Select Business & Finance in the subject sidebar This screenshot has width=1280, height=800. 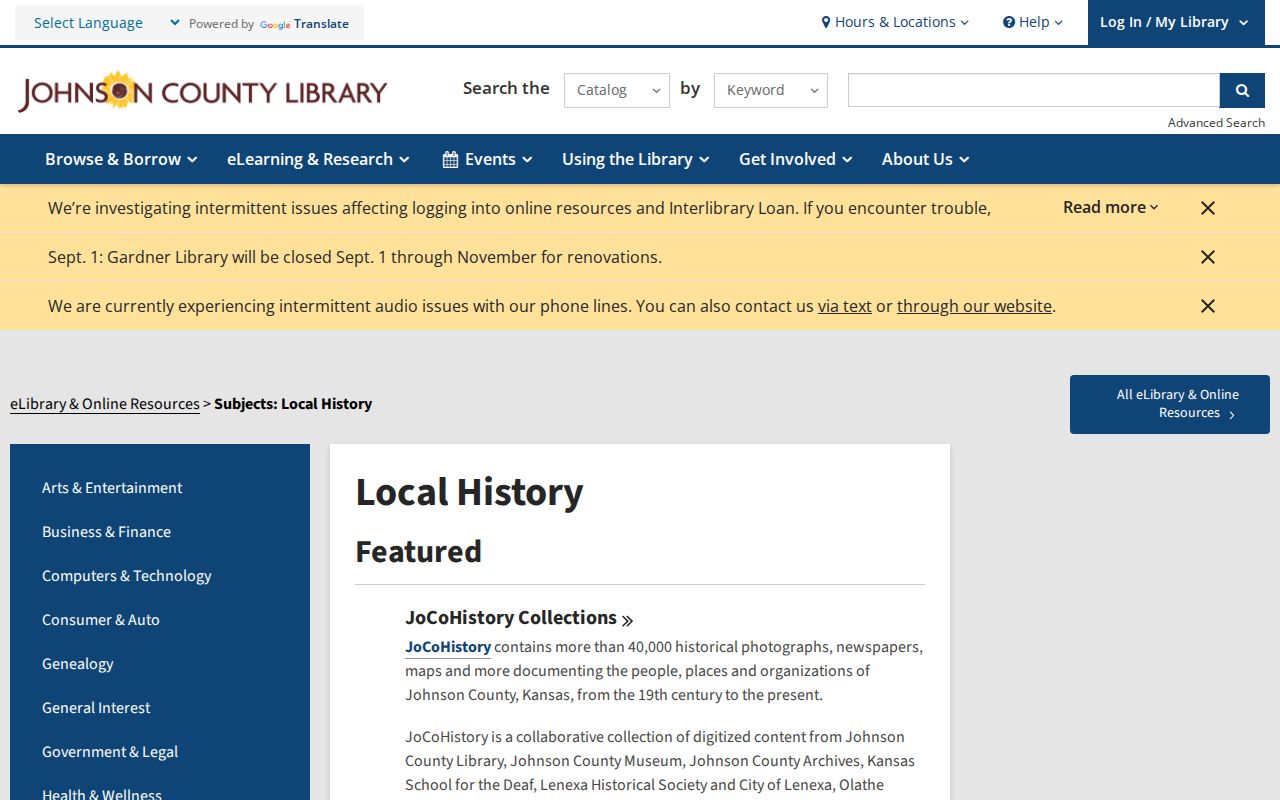tap(106, 532)
